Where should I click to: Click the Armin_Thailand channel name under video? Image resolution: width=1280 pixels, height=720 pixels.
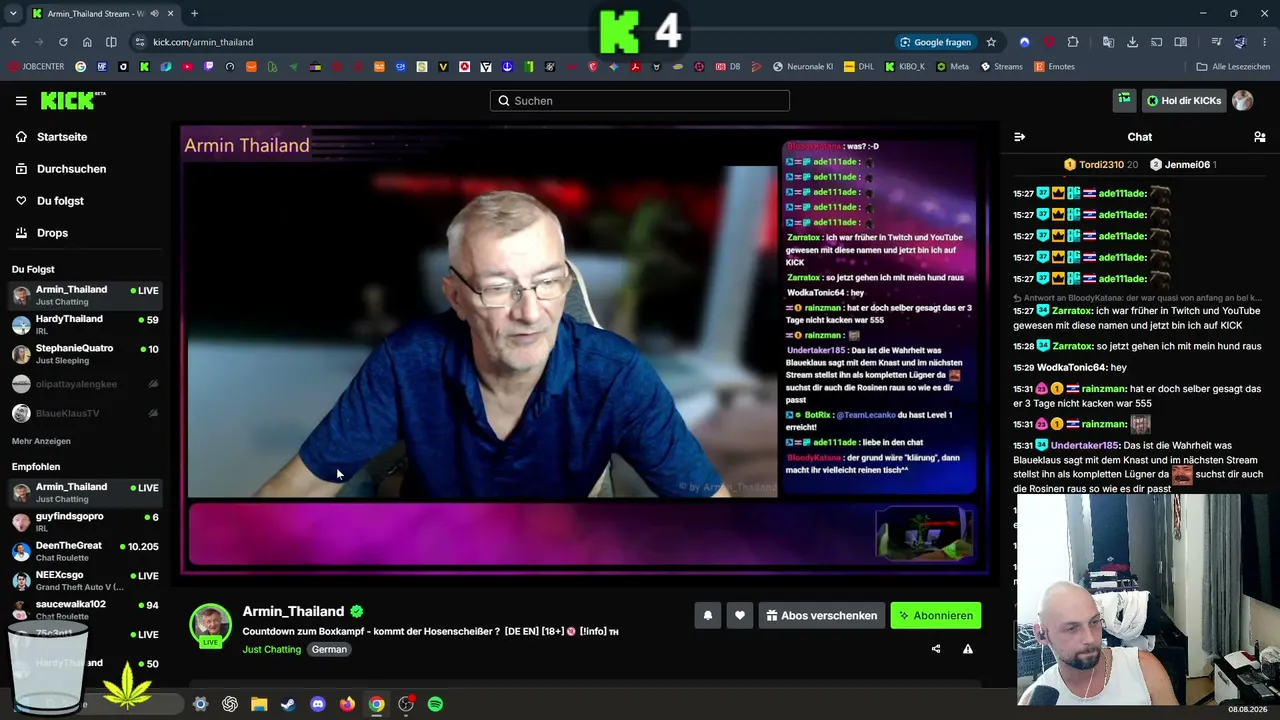coord(293,611)
